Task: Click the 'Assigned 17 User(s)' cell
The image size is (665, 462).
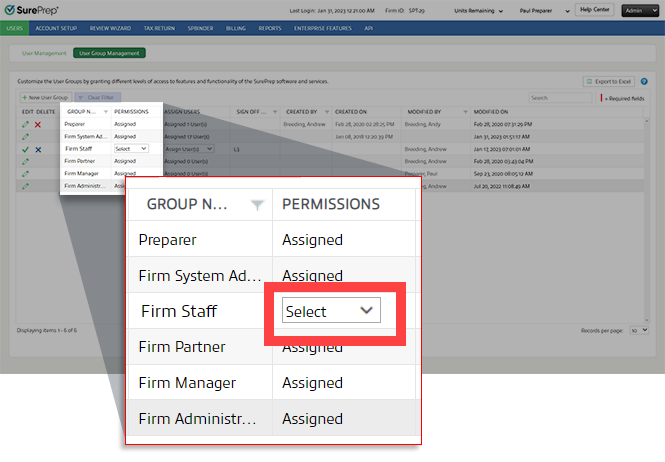Action: click(187, 137)
